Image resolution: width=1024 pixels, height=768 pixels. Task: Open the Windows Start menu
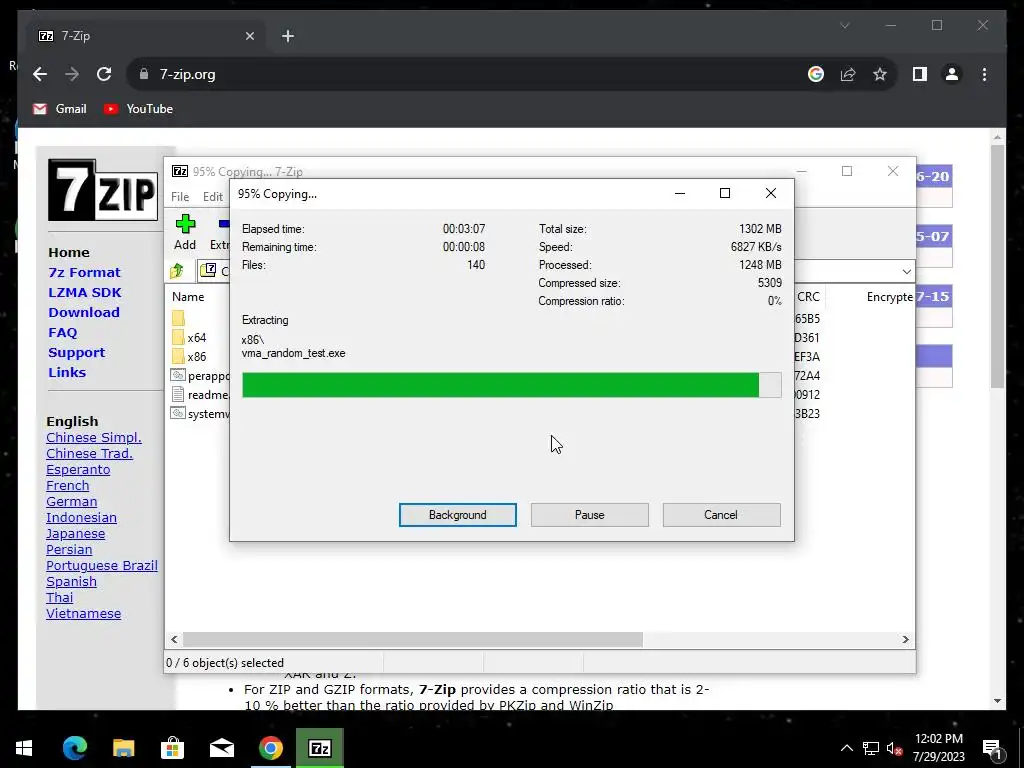click(24, 748)
